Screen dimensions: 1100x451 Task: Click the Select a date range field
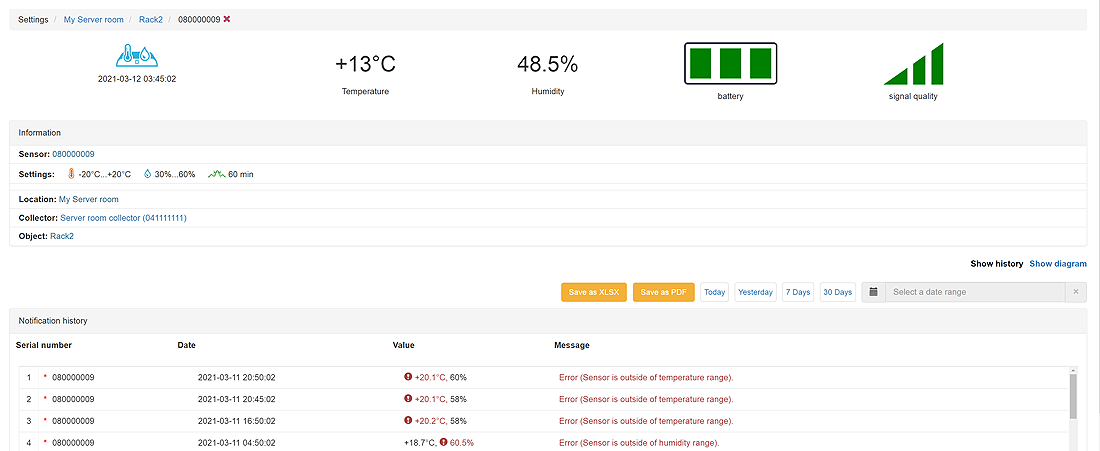973,292
